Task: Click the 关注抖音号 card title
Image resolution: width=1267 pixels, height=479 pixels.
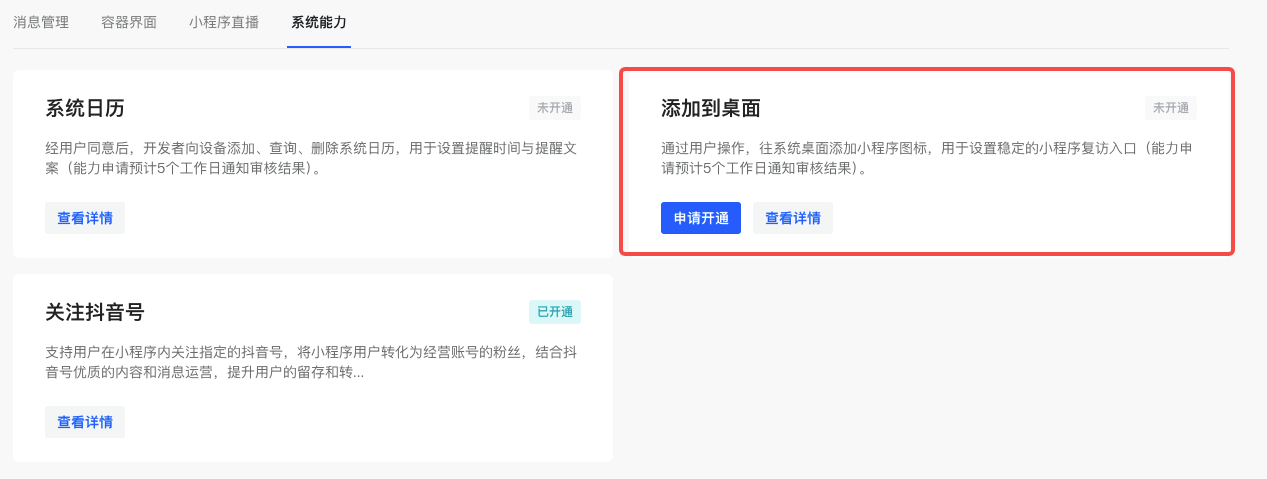Action: [x=95, y=312]
